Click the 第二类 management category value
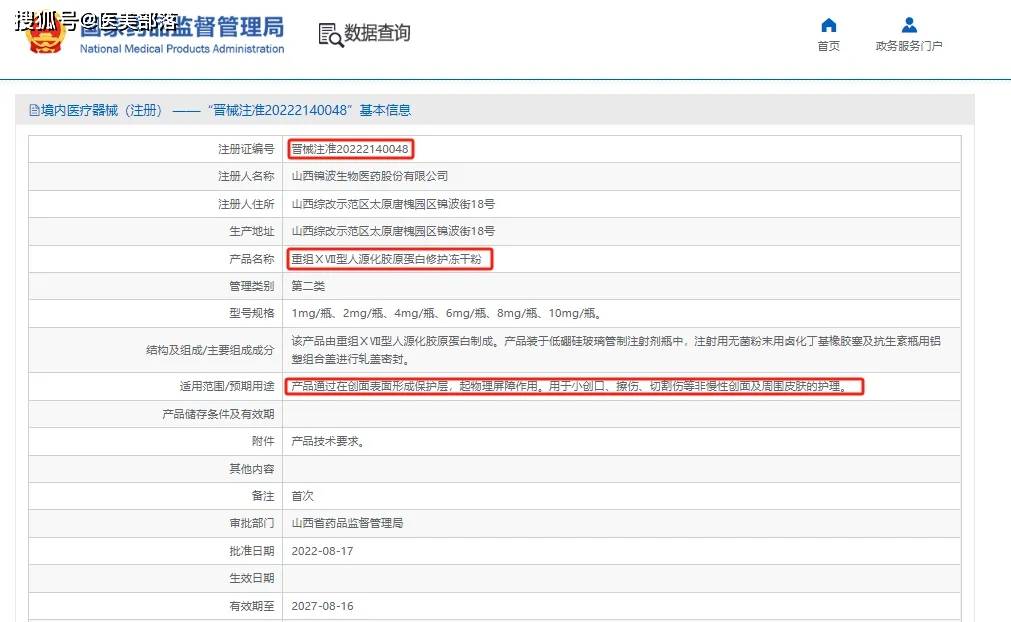1011x622 pixels. point(308,286)
